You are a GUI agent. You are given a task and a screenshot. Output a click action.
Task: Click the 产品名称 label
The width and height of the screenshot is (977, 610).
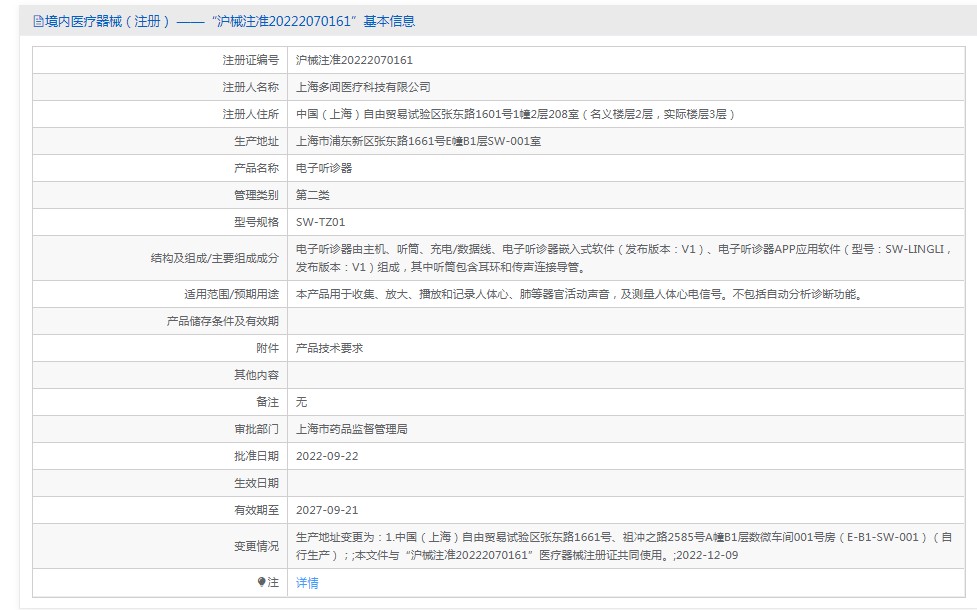(256, 168)
